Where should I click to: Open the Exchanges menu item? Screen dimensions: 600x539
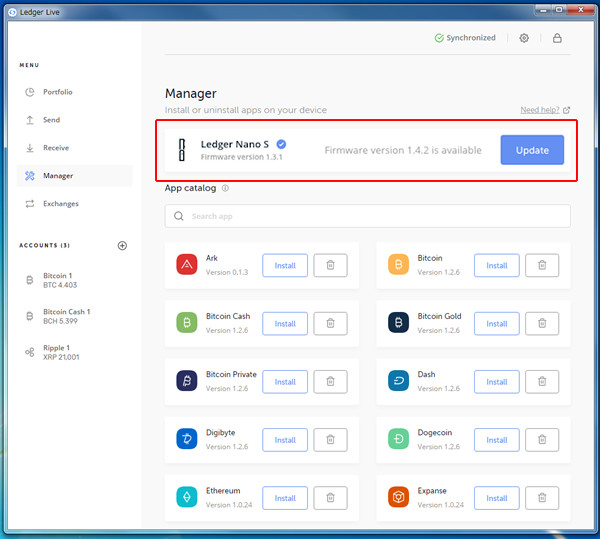(x=74, y=204)
